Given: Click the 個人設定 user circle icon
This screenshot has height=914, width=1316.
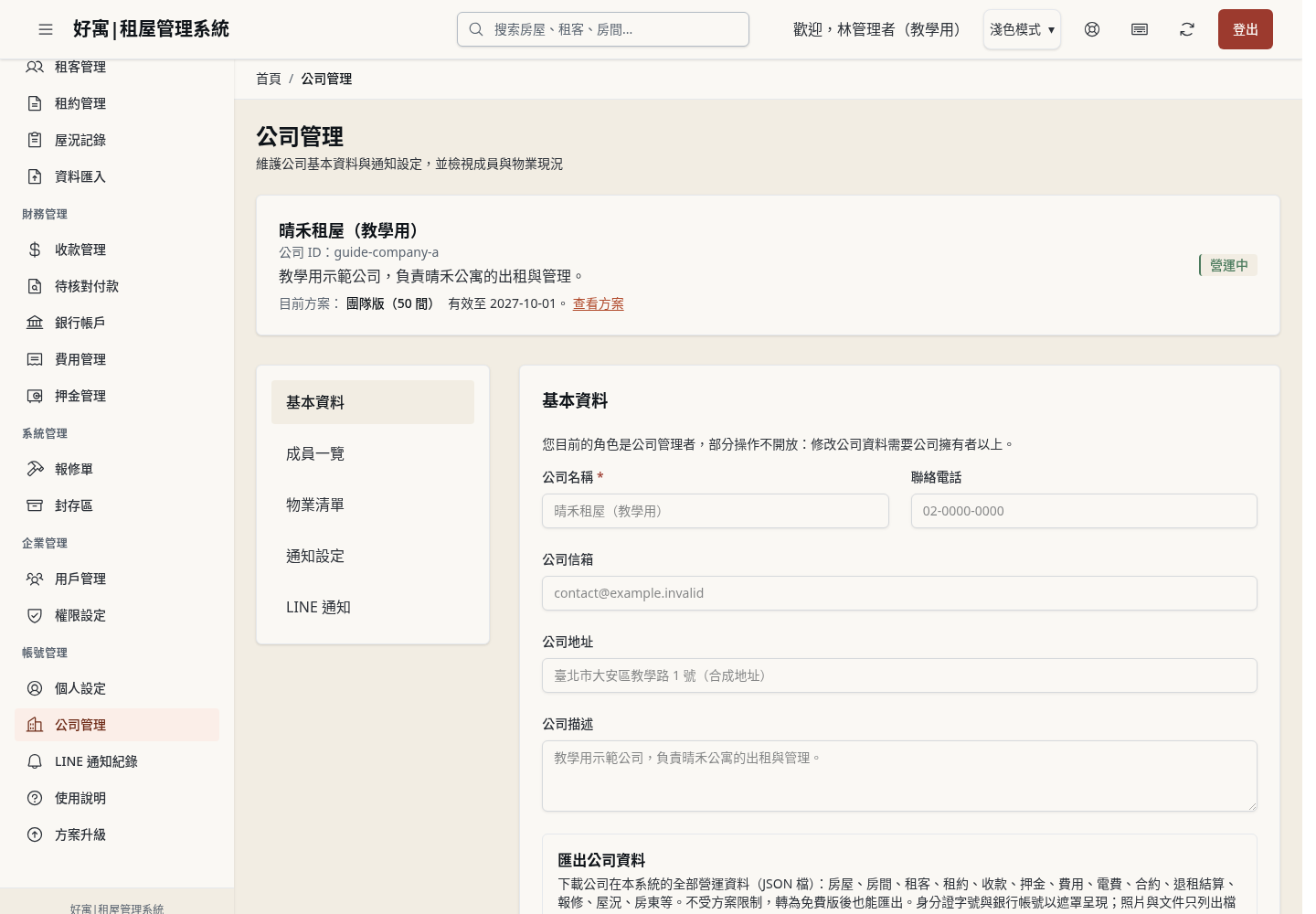Looking at the screenshot, I should coord(35,688).
